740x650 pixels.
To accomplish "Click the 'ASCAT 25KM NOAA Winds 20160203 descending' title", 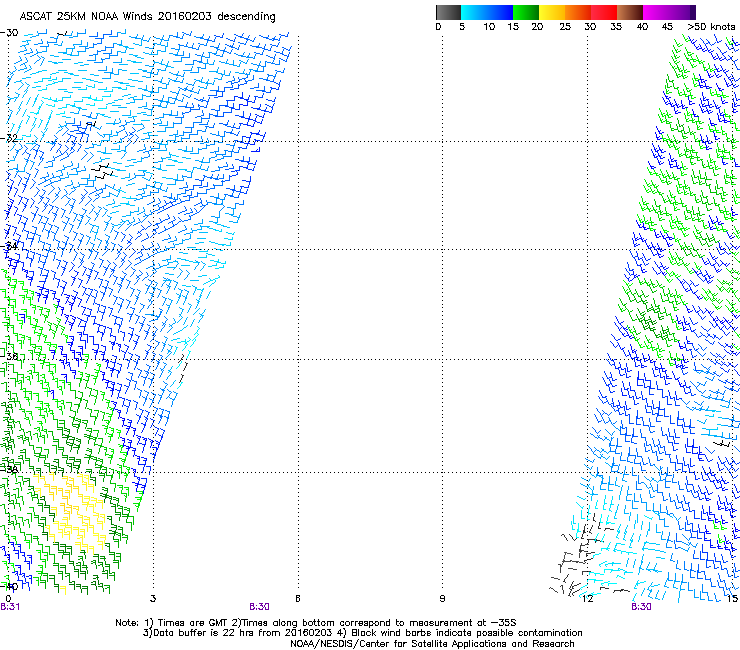I will point(147,16).
